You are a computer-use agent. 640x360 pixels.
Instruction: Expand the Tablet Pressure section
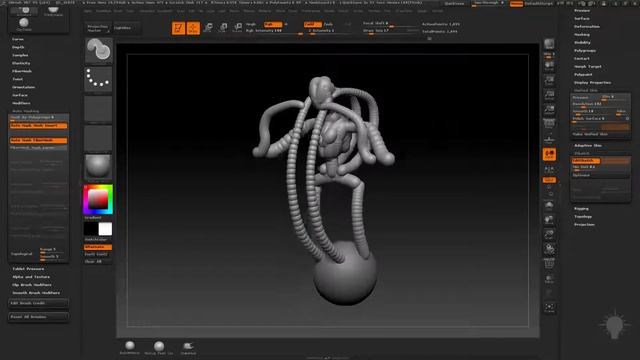(28, 269)
